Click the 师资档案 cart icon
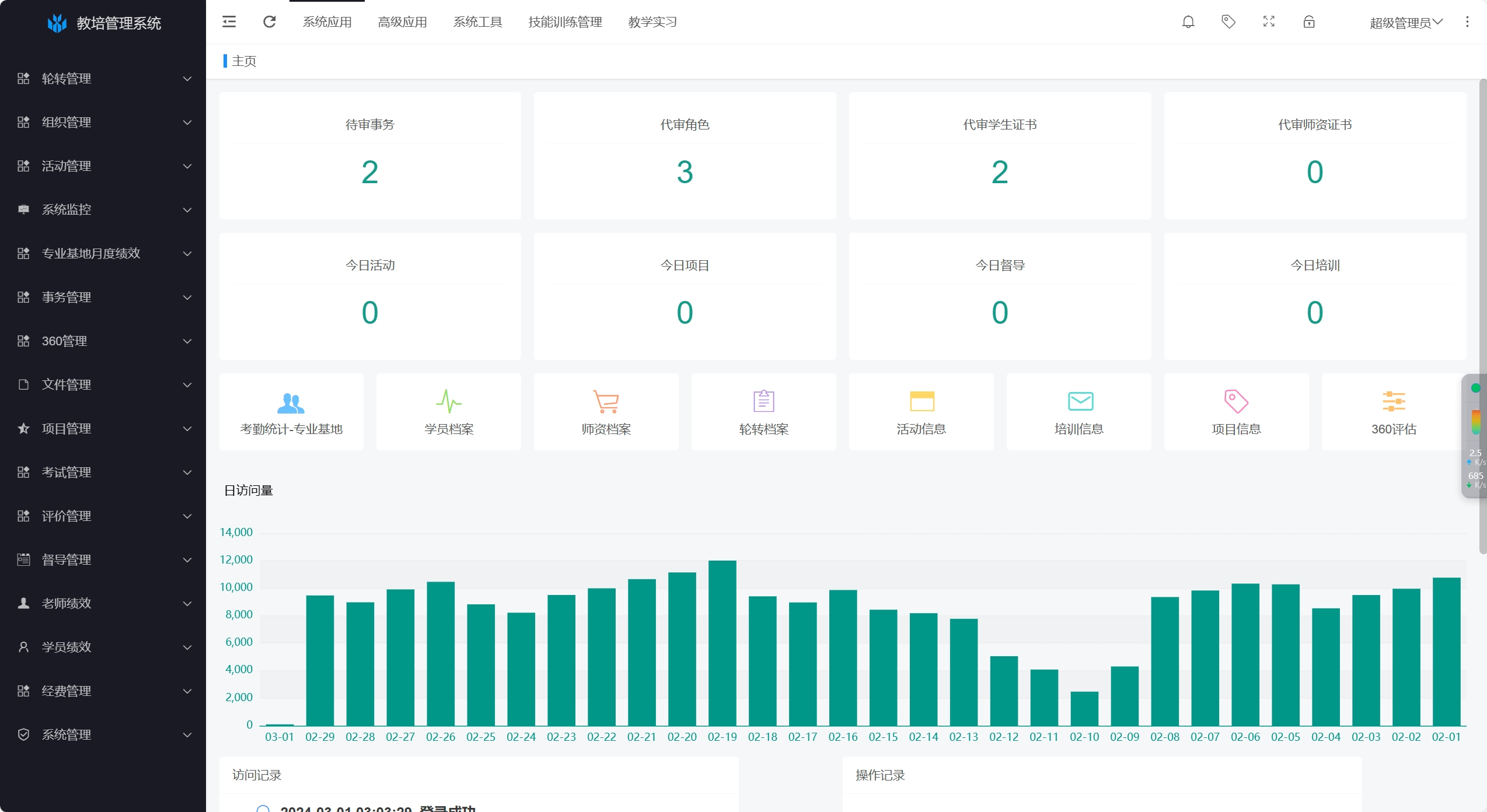Viewport: 1487px width, 812px height. click(606, 401)
